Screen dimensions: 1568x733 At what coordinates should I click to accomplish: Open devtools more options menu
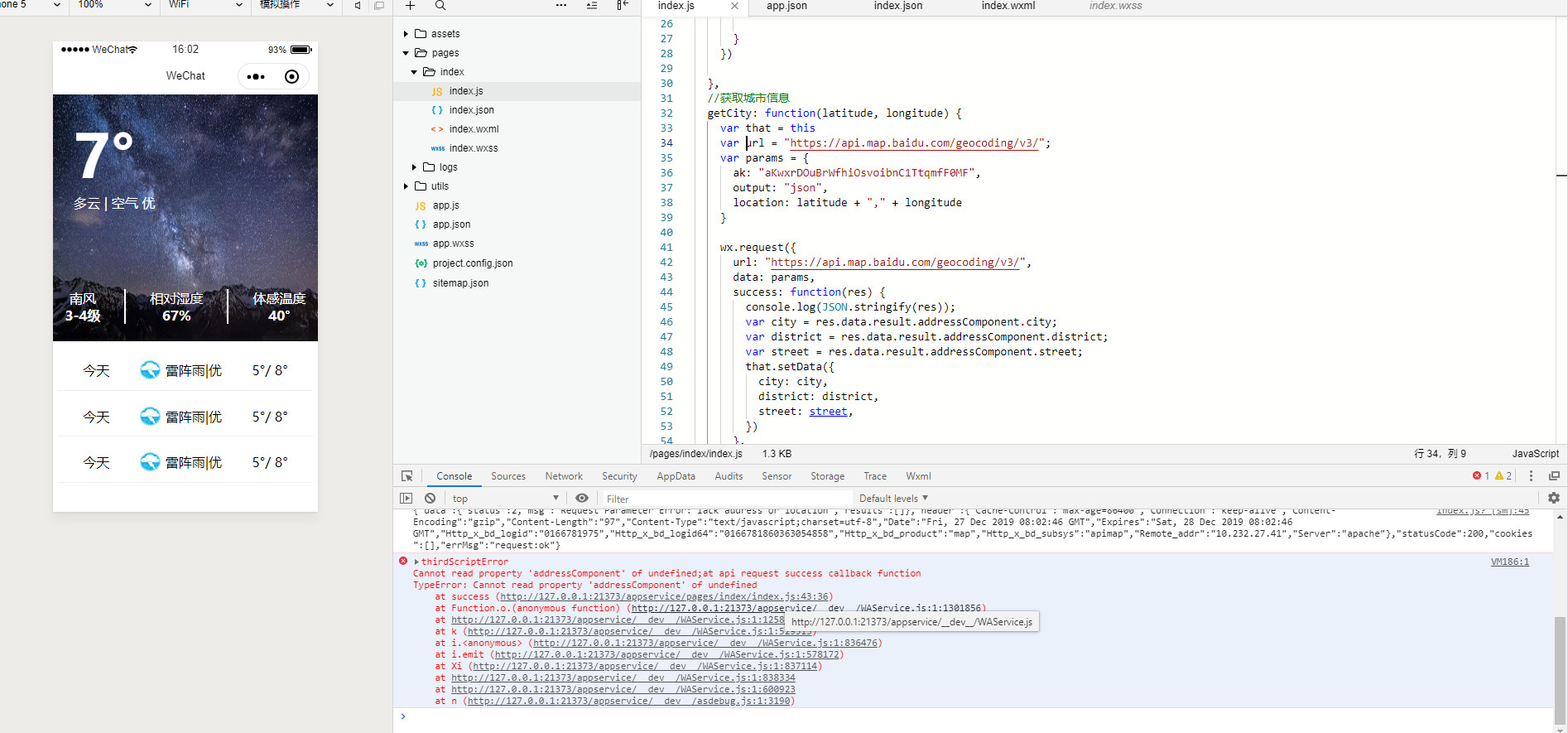(x=1531, y=476)
